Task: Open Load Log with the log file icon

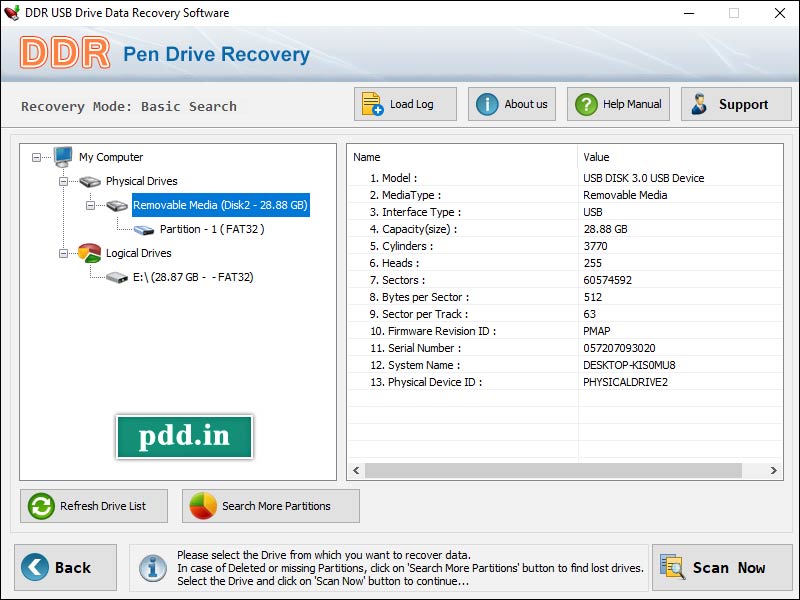Action: (x=372, y=103)
